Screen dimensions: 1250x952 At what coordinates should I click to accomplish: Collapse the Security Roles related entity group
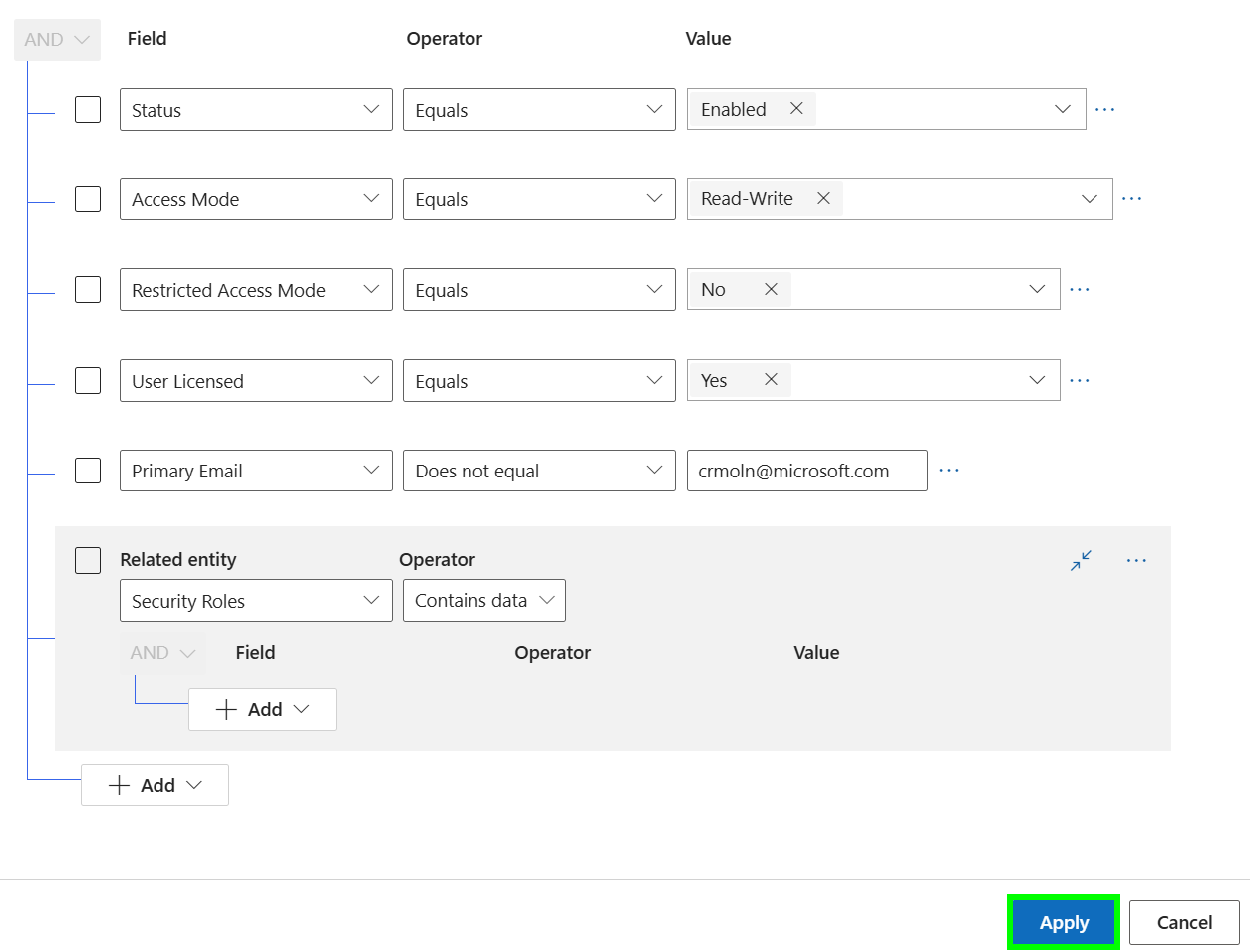click(1081, 560)
